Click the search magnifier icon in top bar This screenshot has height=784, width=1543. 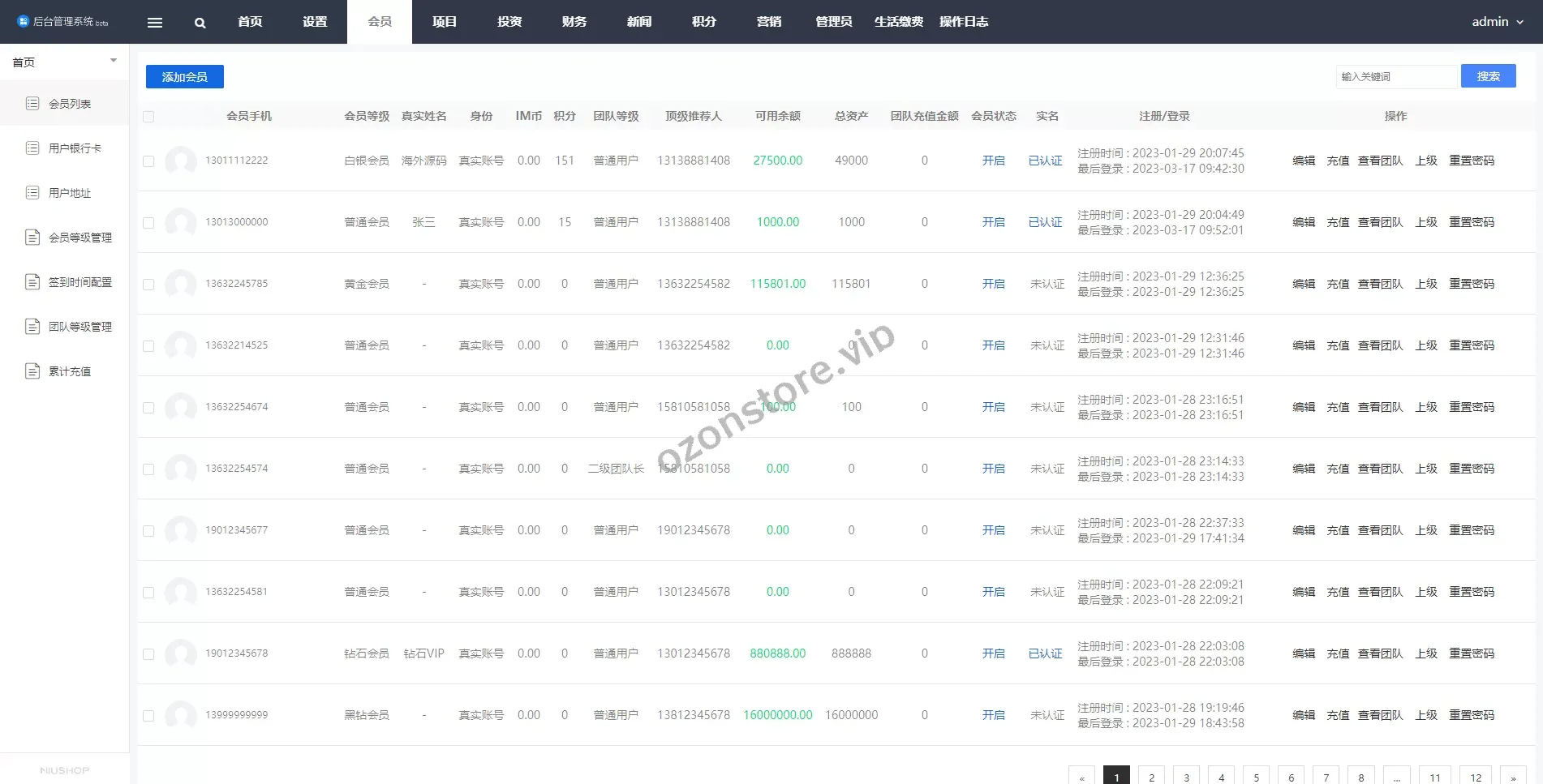click(200, 23)
